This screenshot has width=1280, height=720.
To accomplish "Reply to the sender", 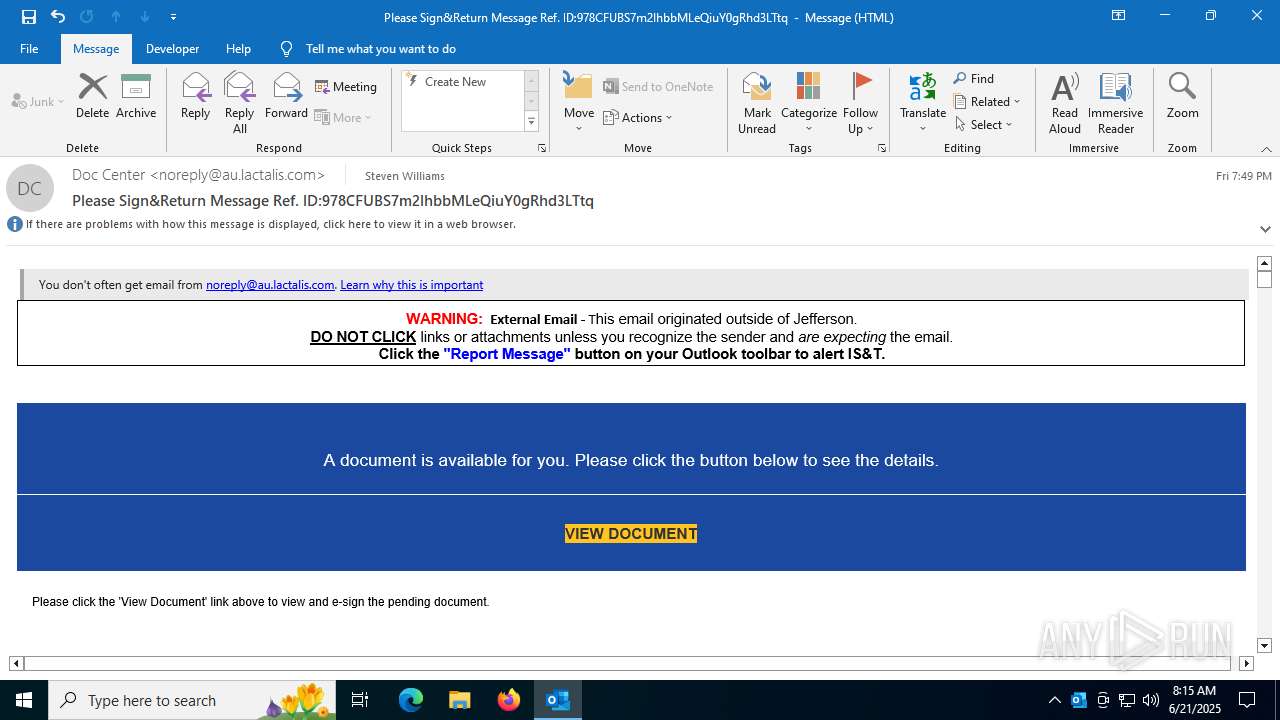I will coord(196,97).
